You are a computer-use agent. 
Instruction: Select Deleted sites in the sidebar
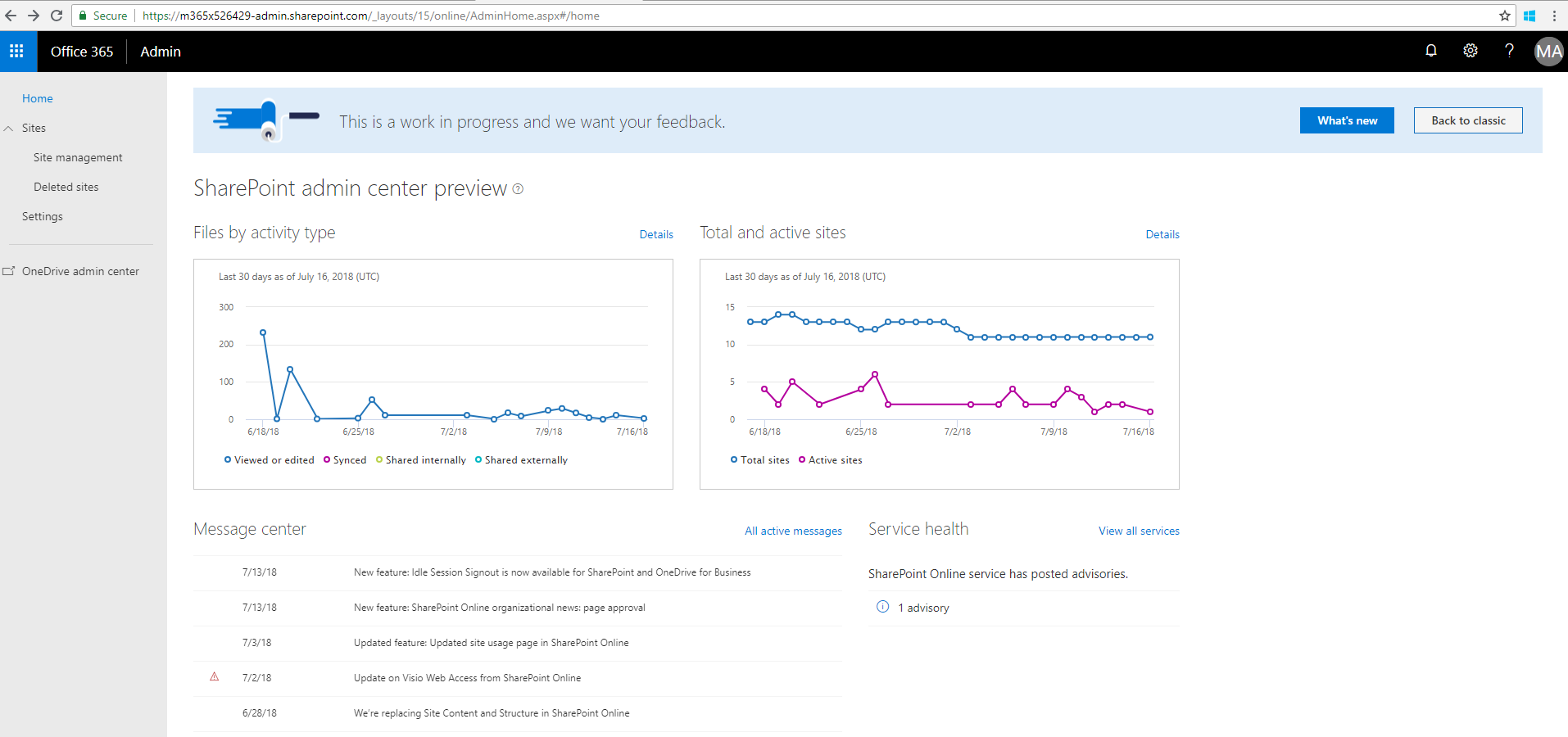coord(66,186)
